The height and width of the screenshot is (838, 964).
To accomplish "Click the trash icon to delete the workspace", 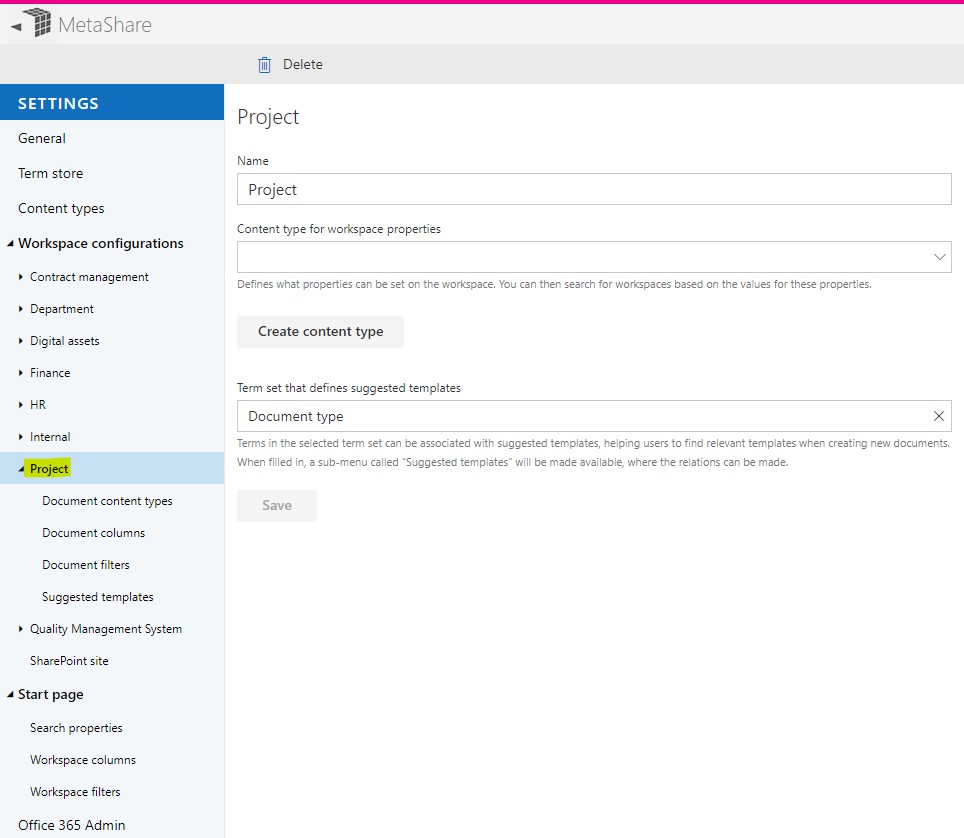I will click(x=264, y=64).
